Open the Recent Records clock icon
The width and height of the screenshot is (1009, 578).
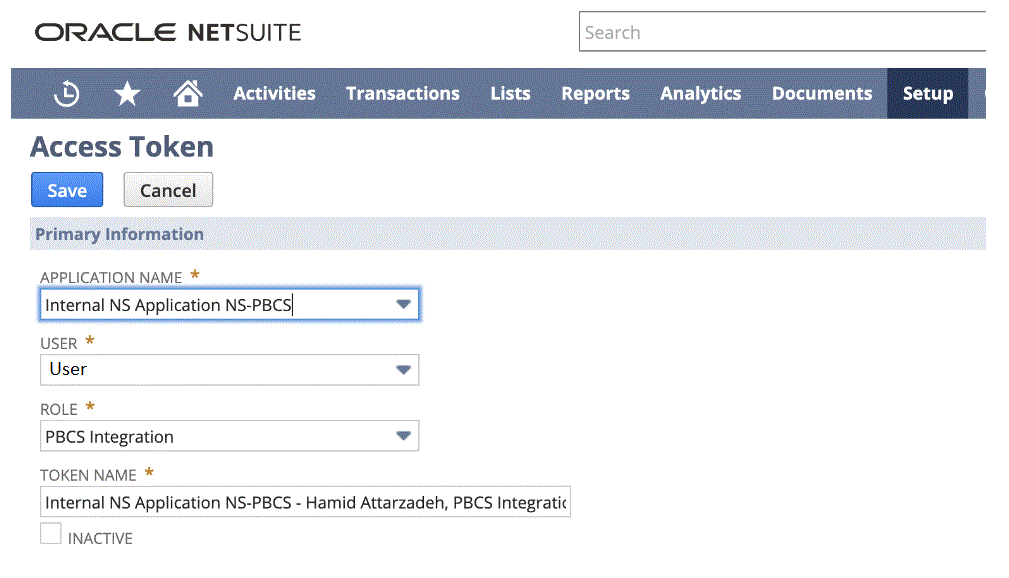[x=66, y=93]
